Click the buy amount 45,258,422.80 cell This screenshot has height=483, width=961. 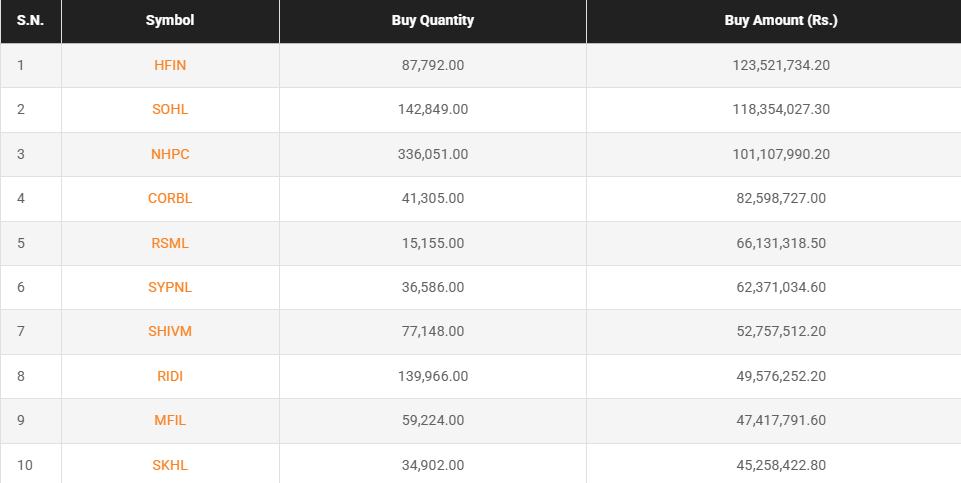tap(781, 465)
